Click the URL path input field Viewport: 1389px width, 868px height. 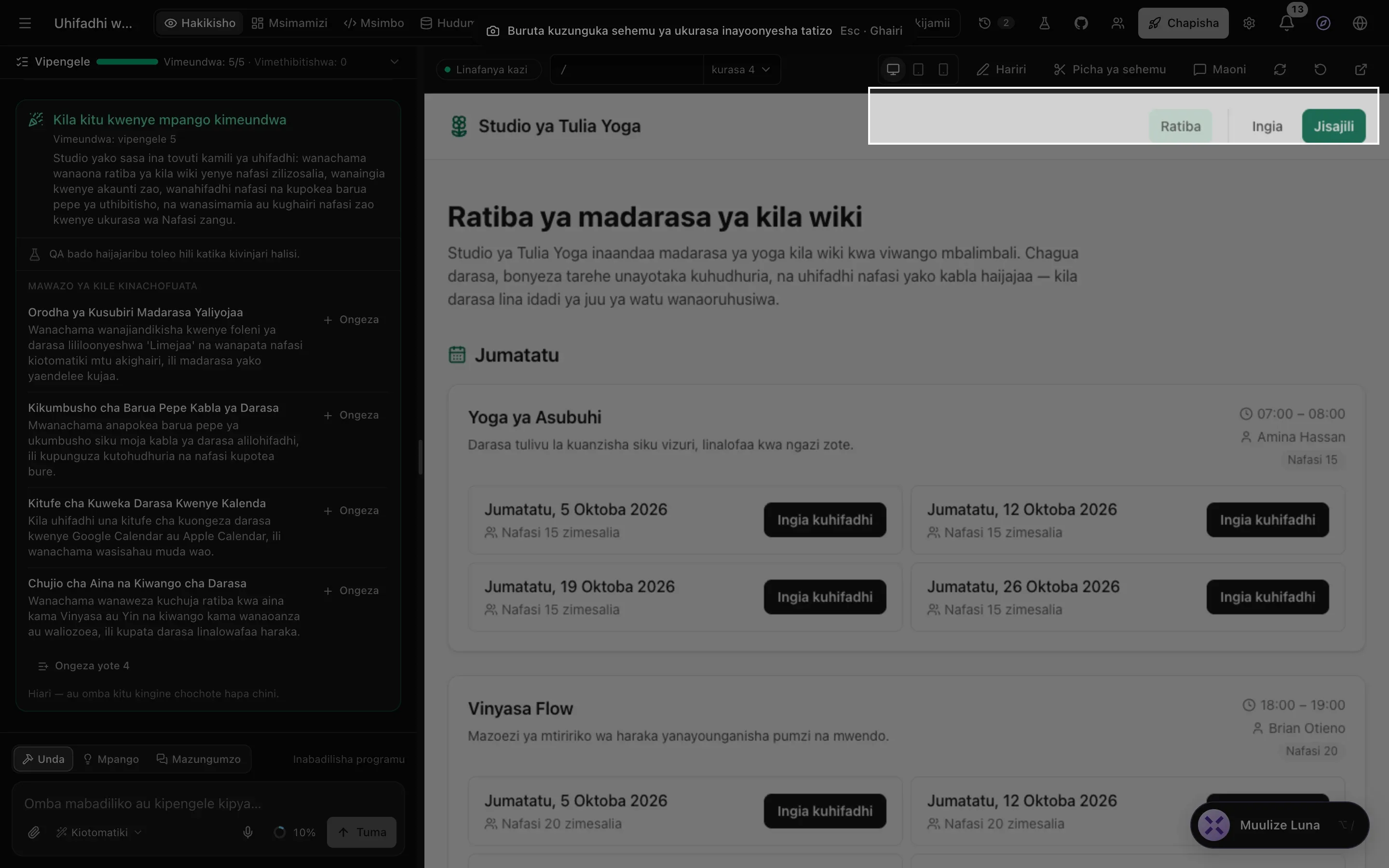pyautogui.click(x=627, y=69)
